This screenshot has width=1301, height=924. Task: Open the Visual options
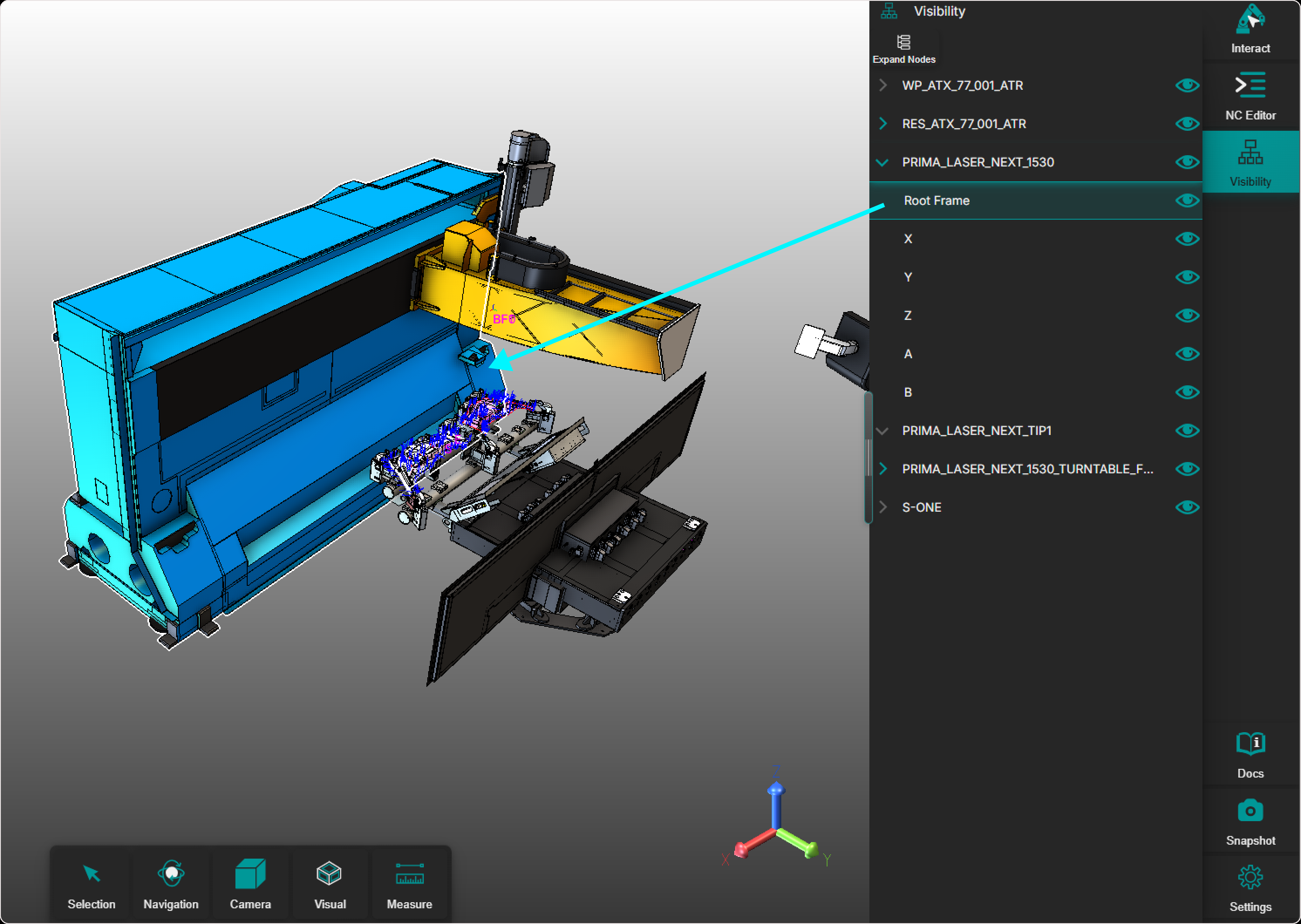pyautogui.click(x=330, y=884)
